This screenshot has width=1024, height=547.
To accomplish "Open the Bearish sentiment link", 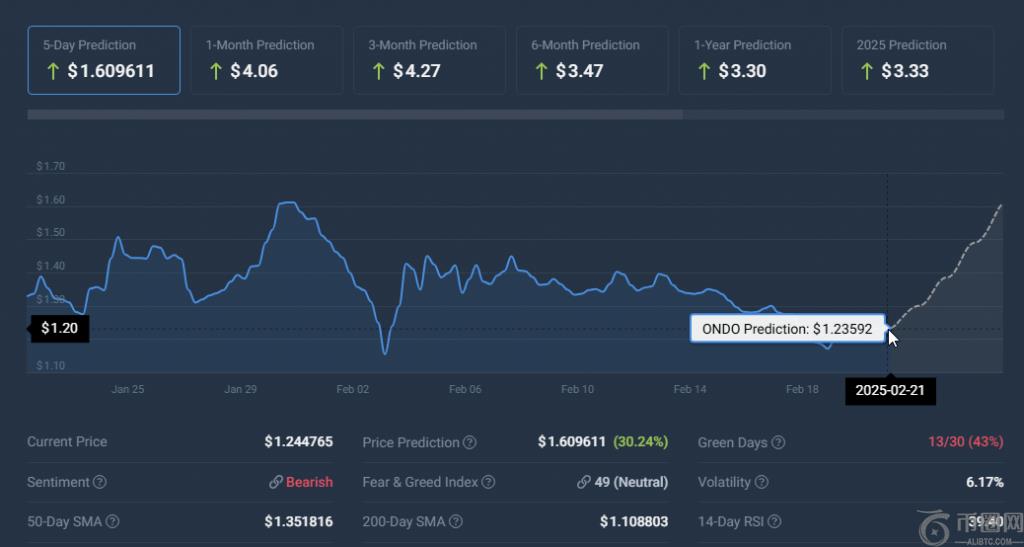I will point(309,483).
